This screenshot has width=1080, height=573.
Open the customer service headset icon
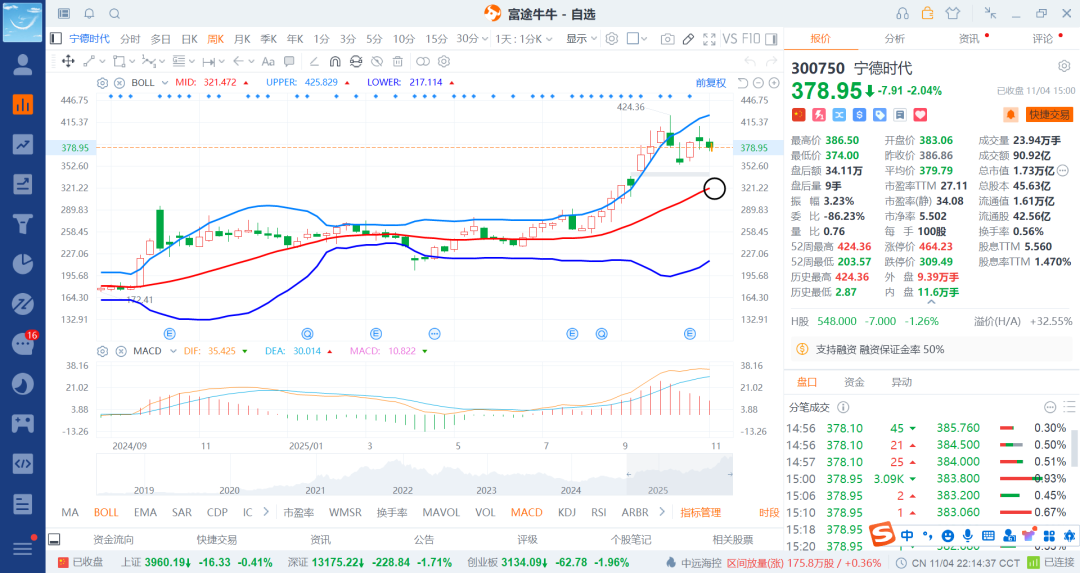point(903,13)
